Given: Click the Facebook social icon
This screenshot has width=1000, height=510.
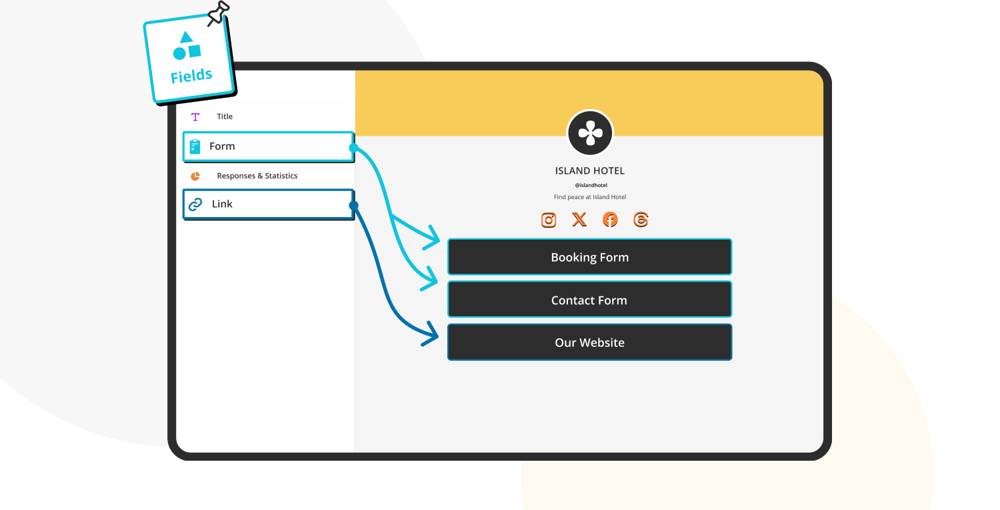Looking at the screenshot, I should [610, 220].
